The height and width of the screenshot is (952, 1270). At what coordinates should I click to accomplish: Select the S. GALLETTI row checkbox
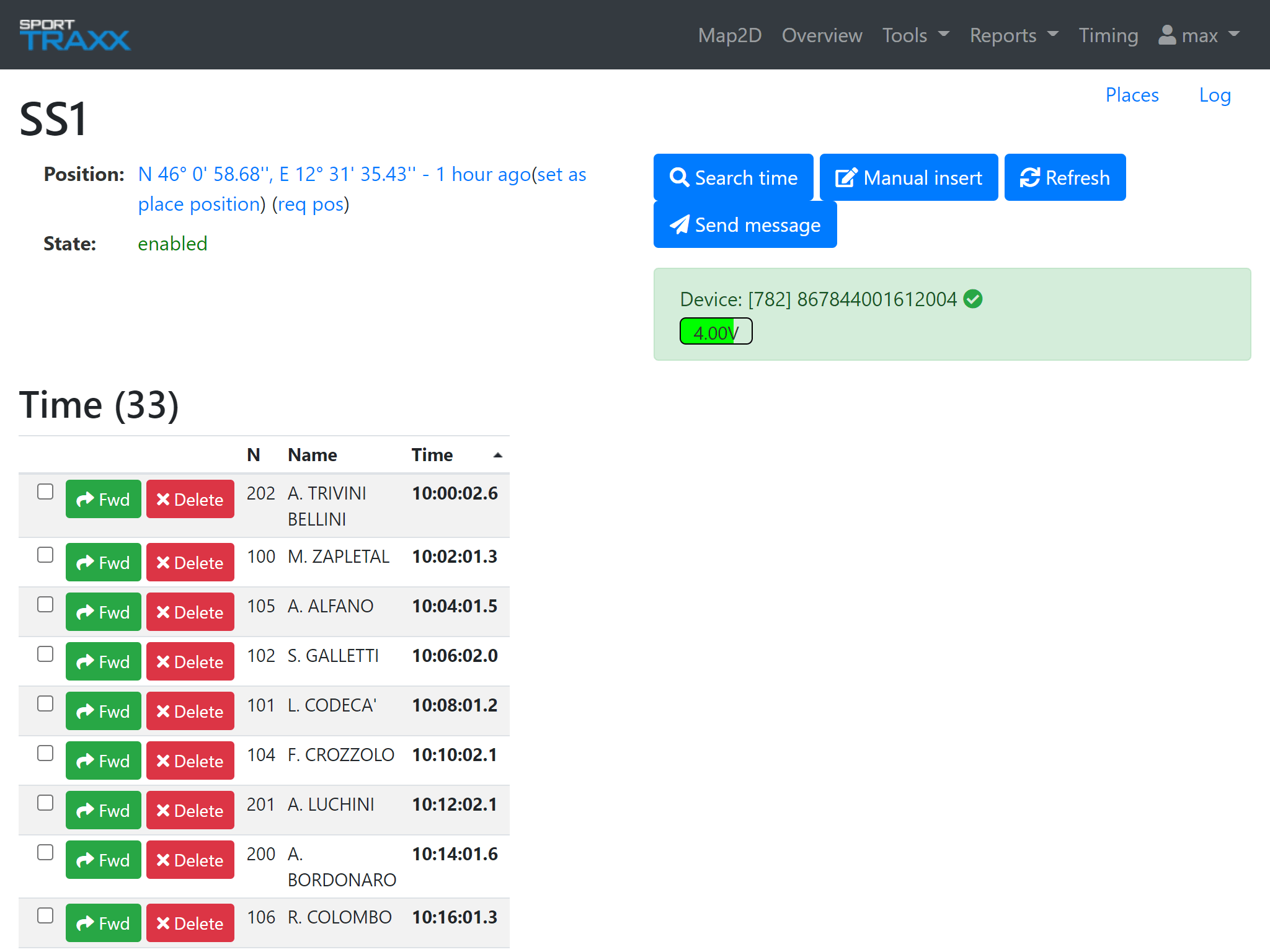coord(45,654)
